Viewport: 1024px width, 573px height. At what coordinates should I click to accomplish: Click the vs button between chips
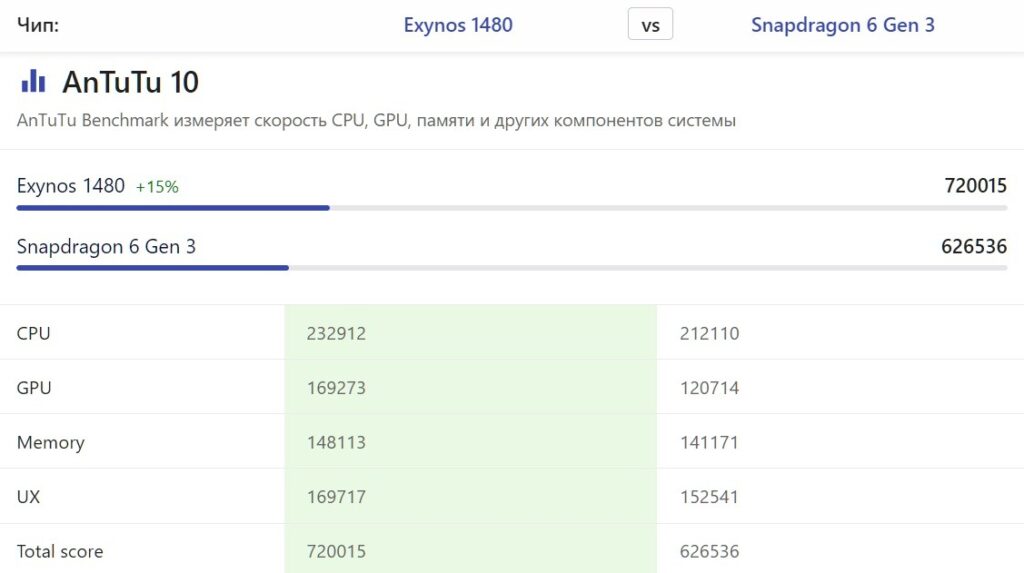(x=650, y=24)
